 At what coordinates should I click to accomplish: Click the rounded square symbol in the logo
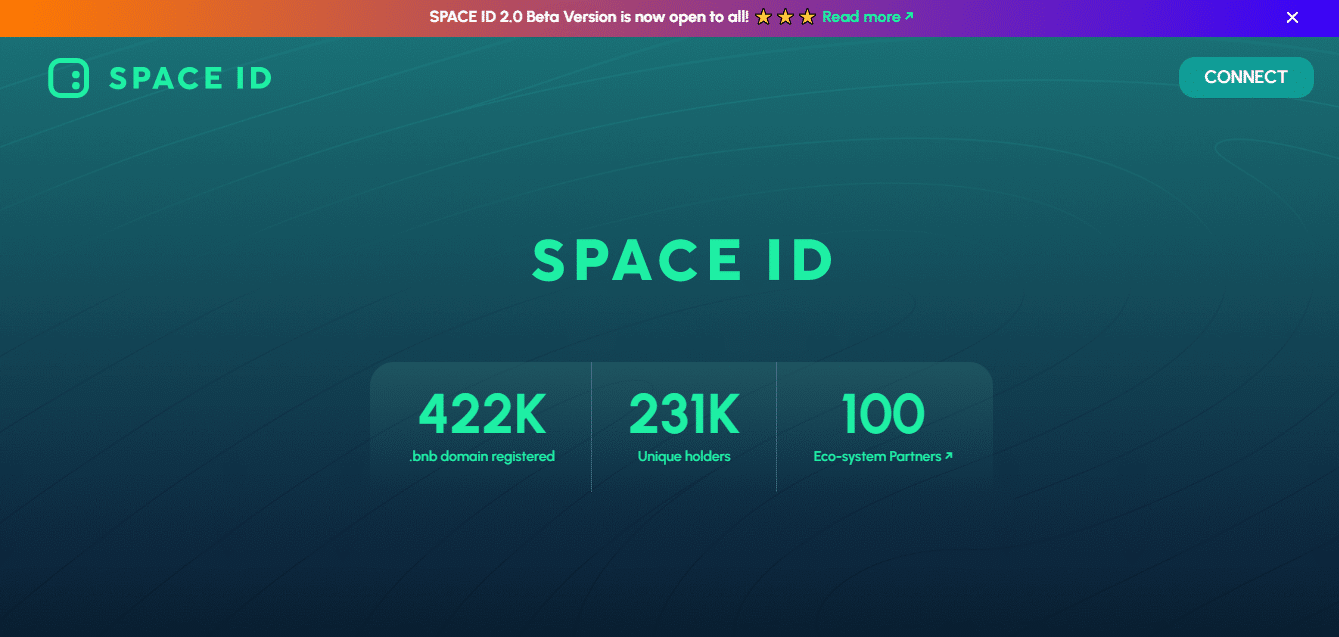67,77
